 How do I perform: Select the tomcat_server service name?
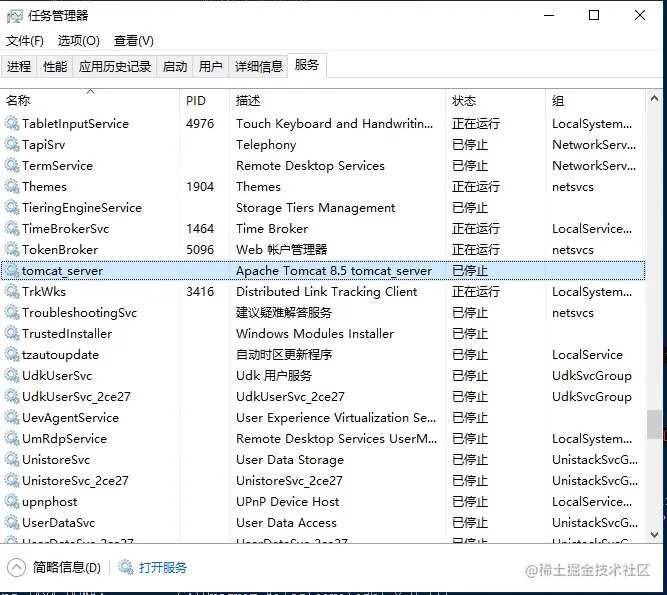point(62,270)
